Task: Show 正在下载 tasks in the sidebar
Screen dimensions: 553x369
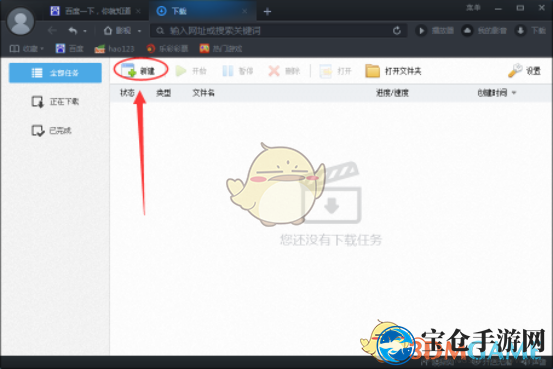Action: click(55, 102)
